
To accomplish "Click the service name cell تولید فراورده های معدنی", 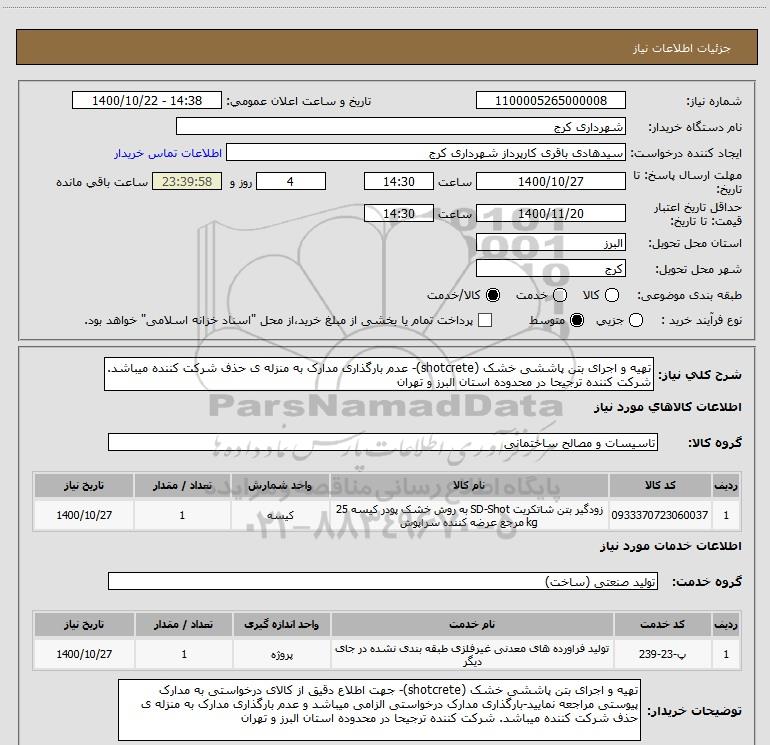I will (472, 654).
